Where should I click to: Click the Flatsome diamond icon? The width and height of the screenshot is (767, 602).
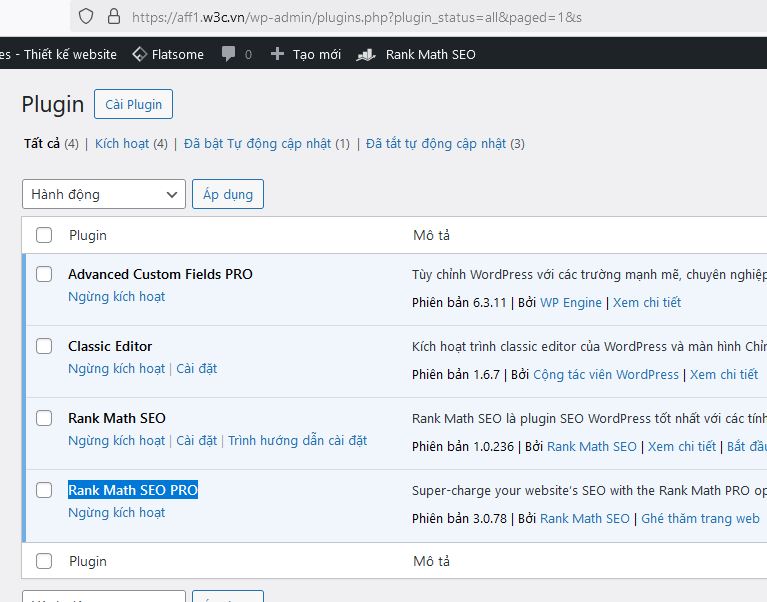(139, 54)
